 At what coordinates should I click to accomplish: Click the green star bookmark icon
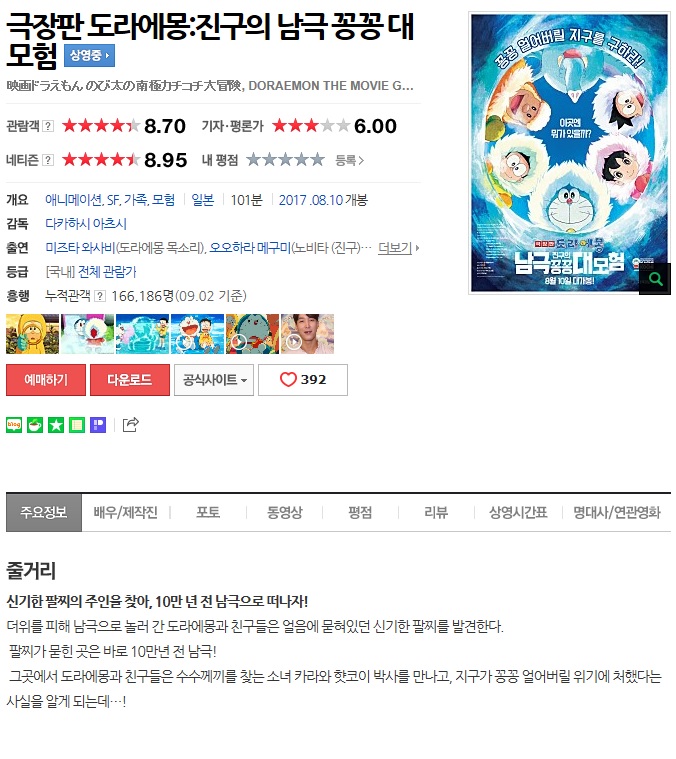click(x=56, y=425)
